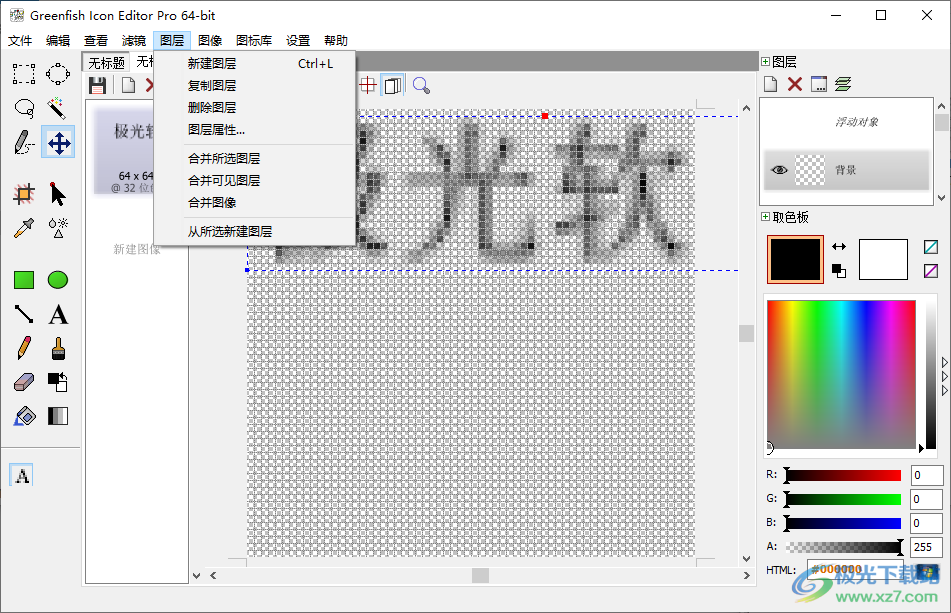
Task: Select the text tool
Action: point(58,314)
